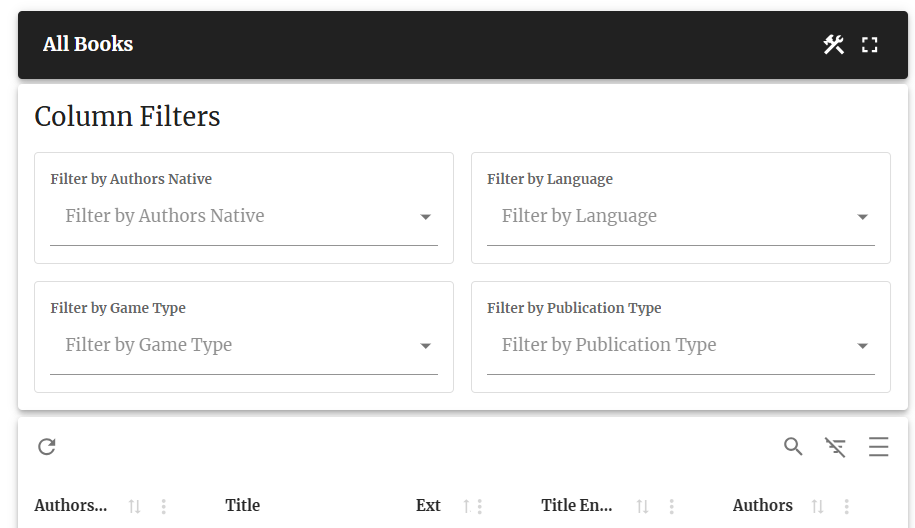This screenshot has height=528, width=915.
Task: Open table search via magnifier icon
Action: (x=793, y=447)
